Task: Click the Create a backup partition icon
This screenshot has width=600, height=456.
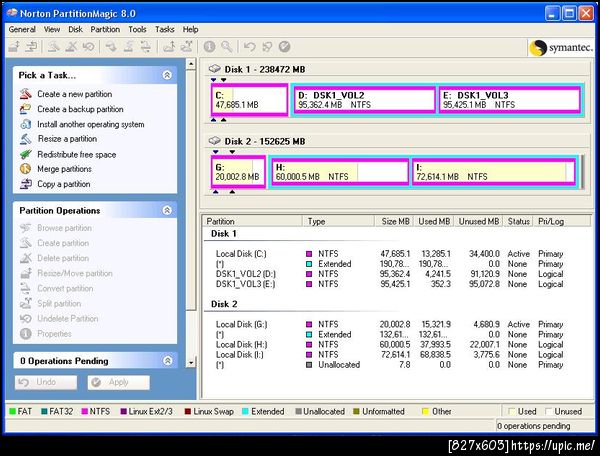Action: click(26, 109)
